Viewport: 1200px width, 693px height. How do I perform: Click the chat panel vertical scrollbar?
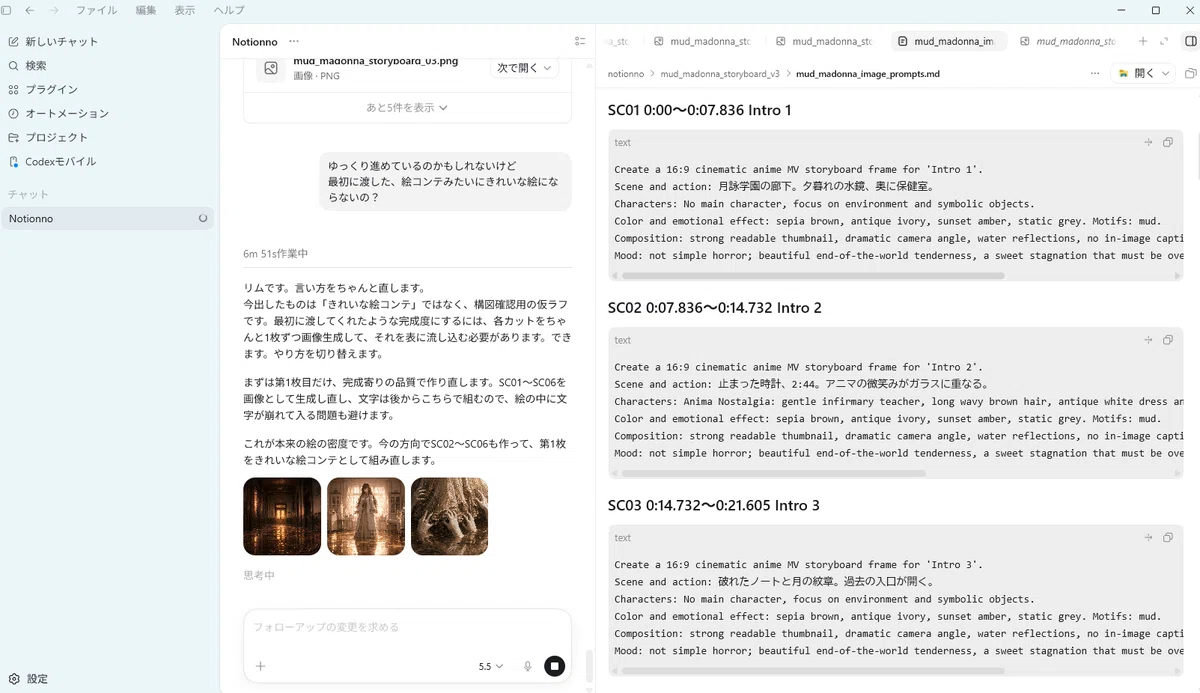[x=588, y=664]
